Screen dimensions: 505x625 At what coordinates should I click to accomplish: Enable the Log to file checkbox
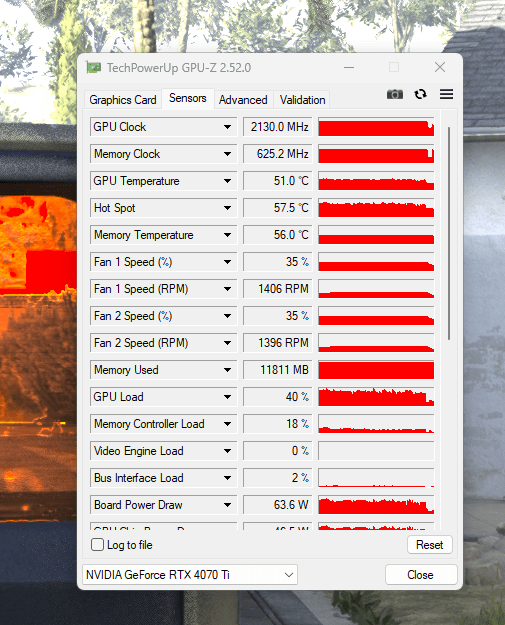(x=97, y=544)
